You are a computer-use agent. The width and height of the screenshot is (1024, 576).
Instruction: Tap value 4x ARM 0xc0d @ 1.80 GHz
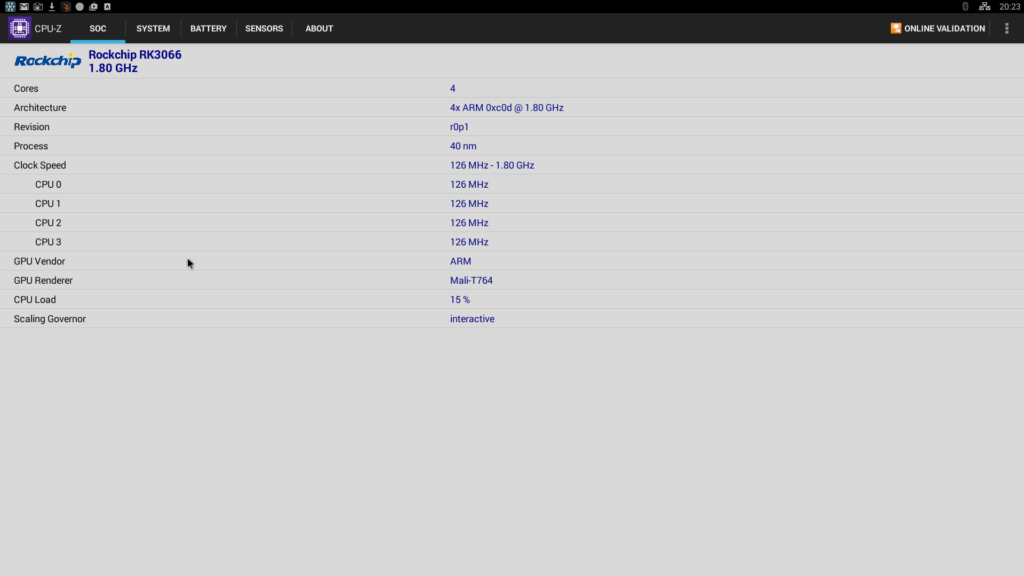point(507,108)
